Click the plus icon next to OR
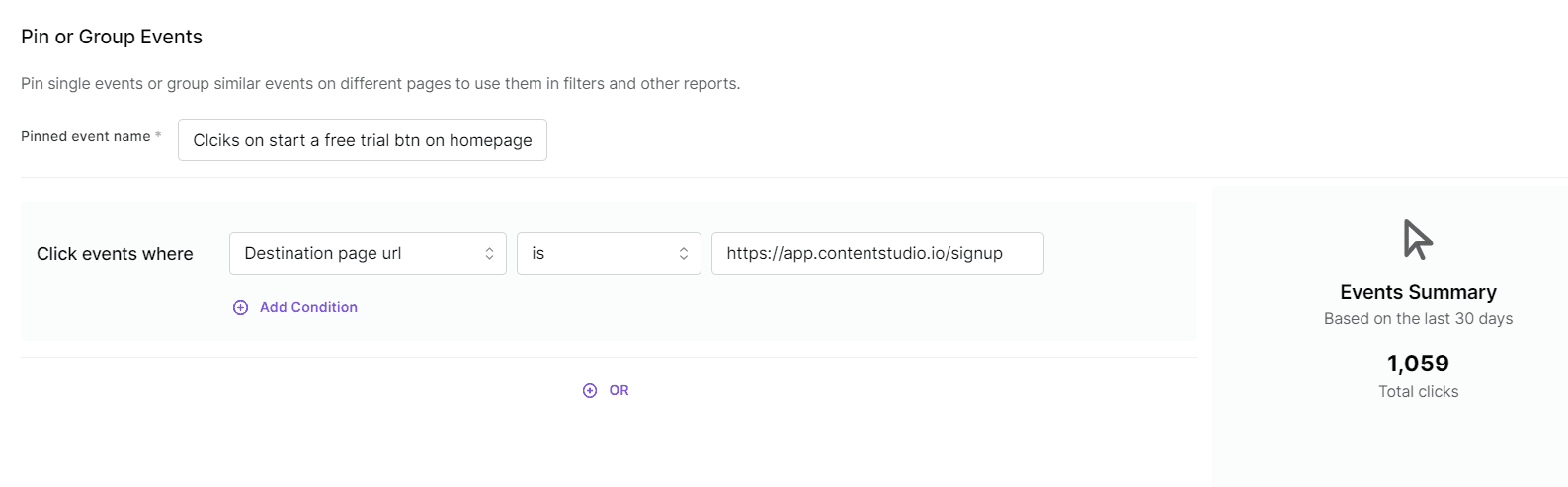This screenshot has width=1568, height=487. point(590,390)
